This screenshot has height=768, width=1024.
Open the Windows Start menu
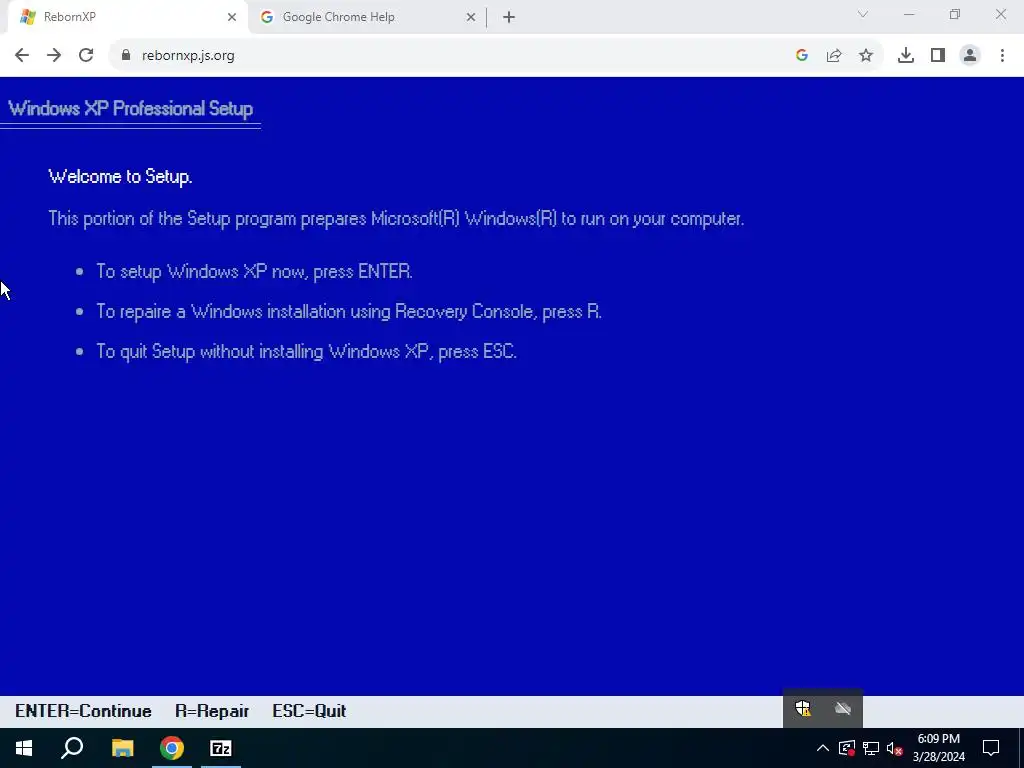pos(24,748)
